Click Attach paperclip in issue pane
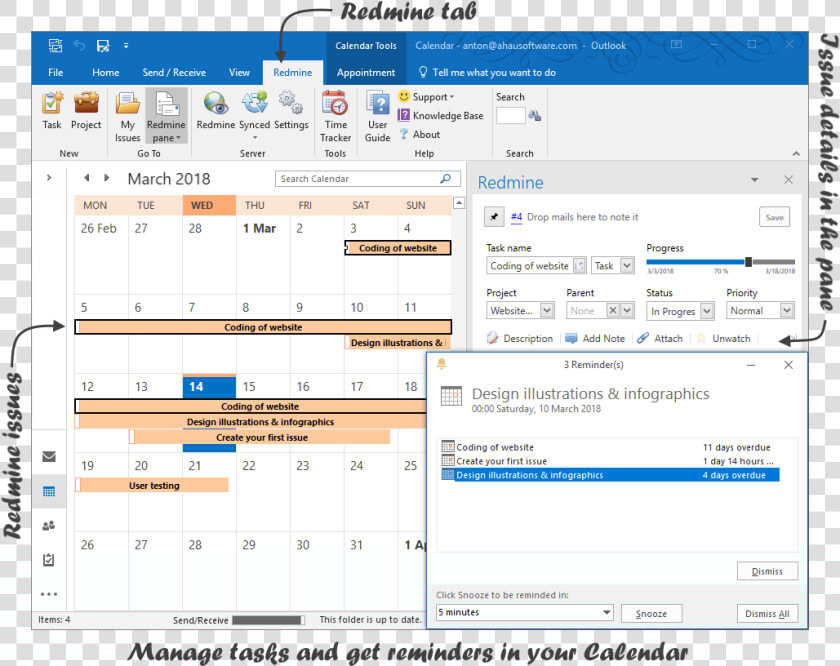This screenshot has width=840, height=666. pos(660,339)
